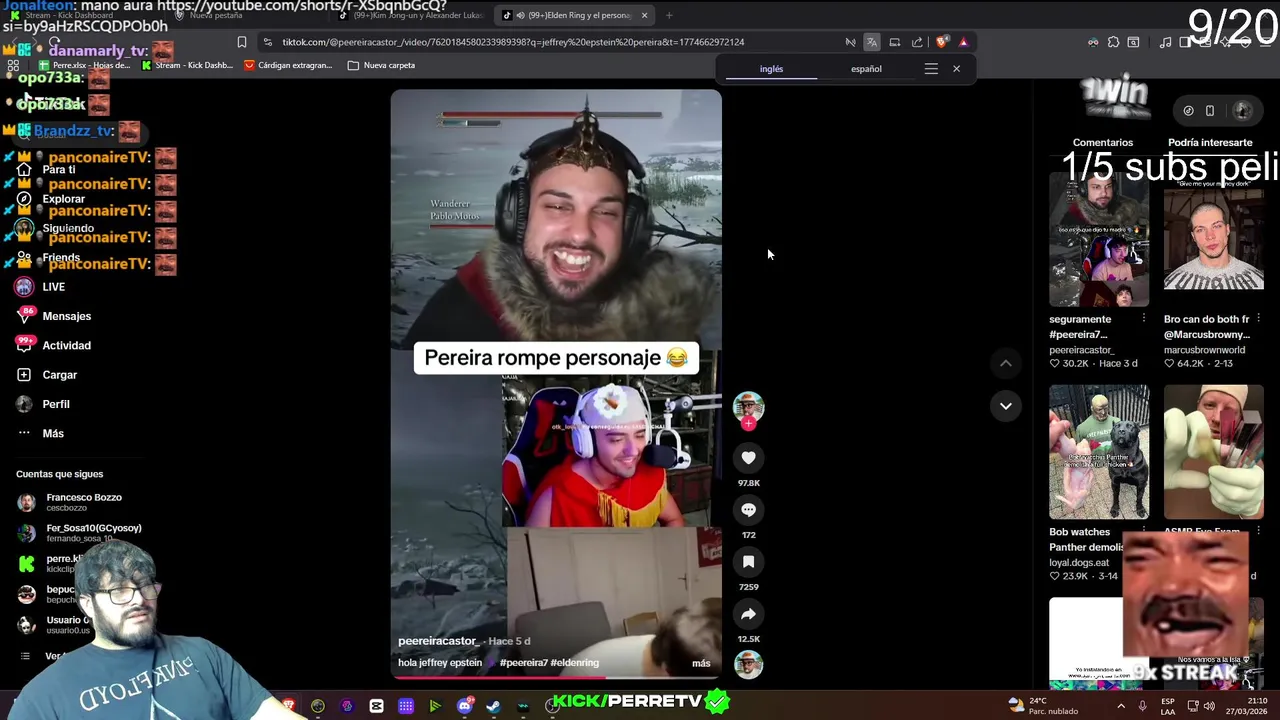Screen dimensions: 1280x720
Task: Switch to the Podría interesarte tab
Action: (x=1210, y=142)
